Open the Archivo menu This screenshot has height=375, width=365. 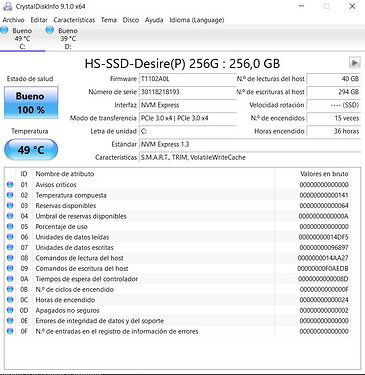tap(13, 20)
